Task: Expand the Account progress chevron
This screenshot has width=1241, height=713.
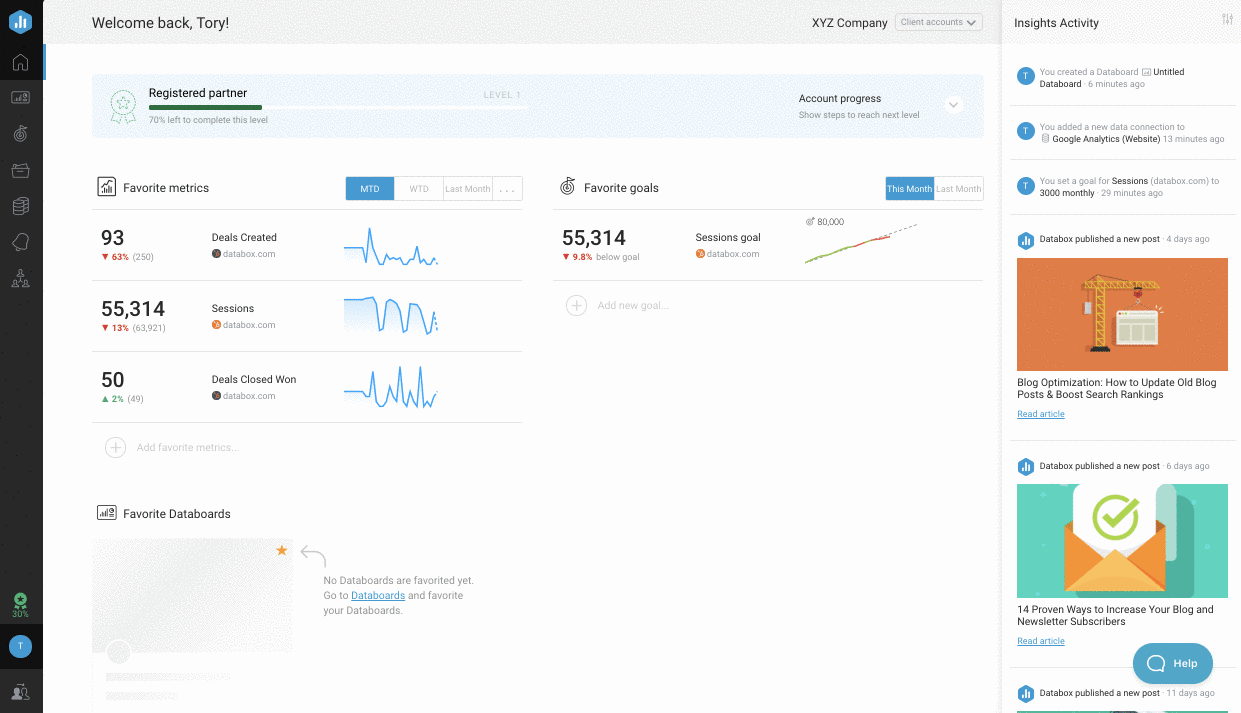Action: [x=953, y=105]
